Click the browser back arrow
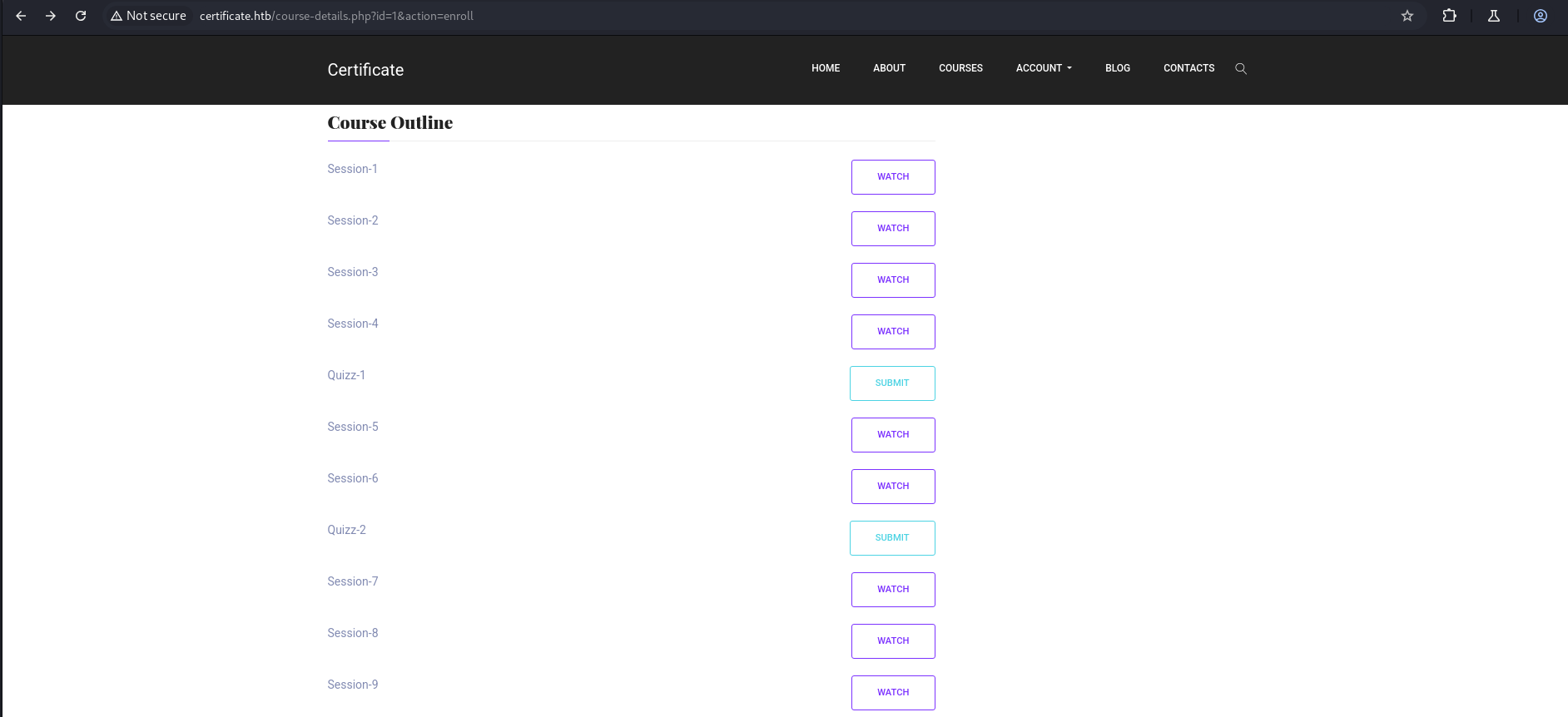Viewport: 1568px width, 717px height. 22,16
